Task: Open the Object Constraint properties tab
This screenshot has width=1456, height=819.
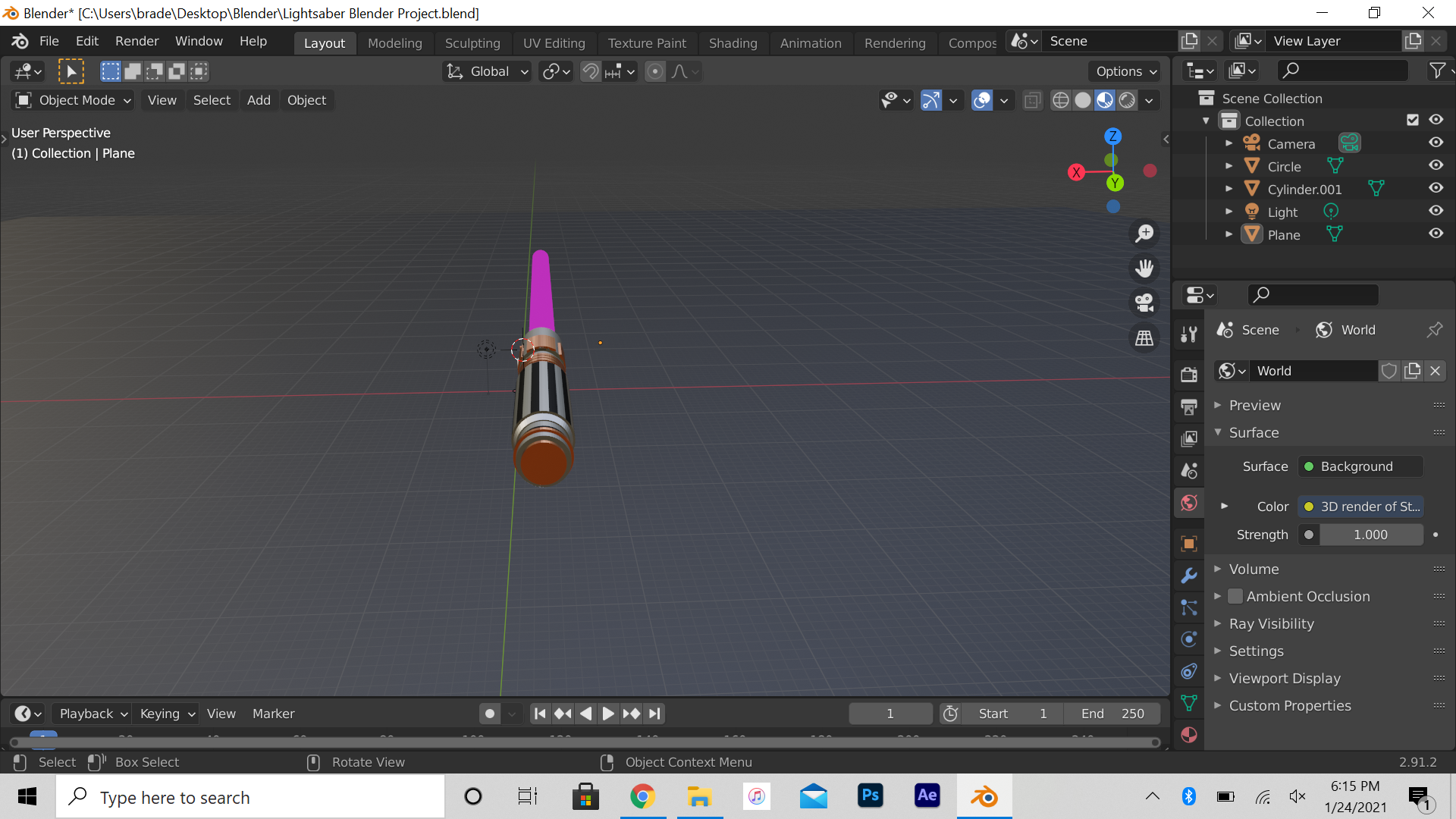Action: click(x=1189, y=671)
